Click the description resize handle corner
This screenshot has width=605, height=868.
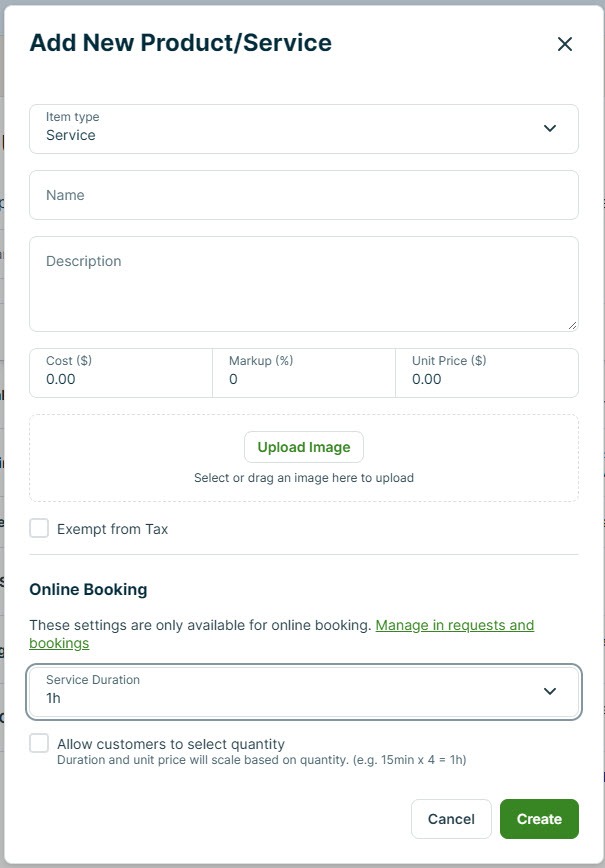coord(572,326)
